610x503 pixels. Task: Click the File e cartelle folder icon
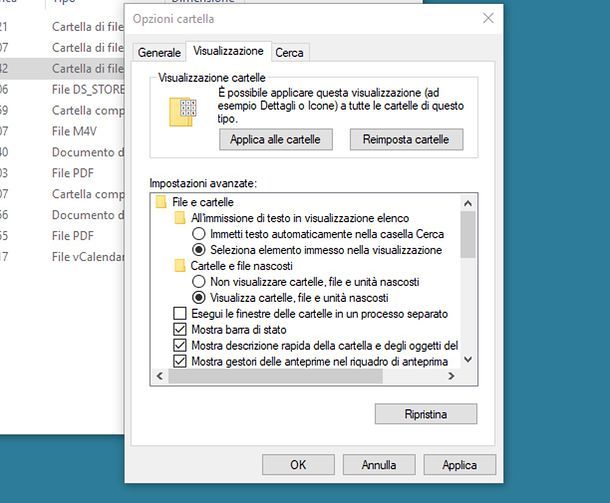pos(161,202)
